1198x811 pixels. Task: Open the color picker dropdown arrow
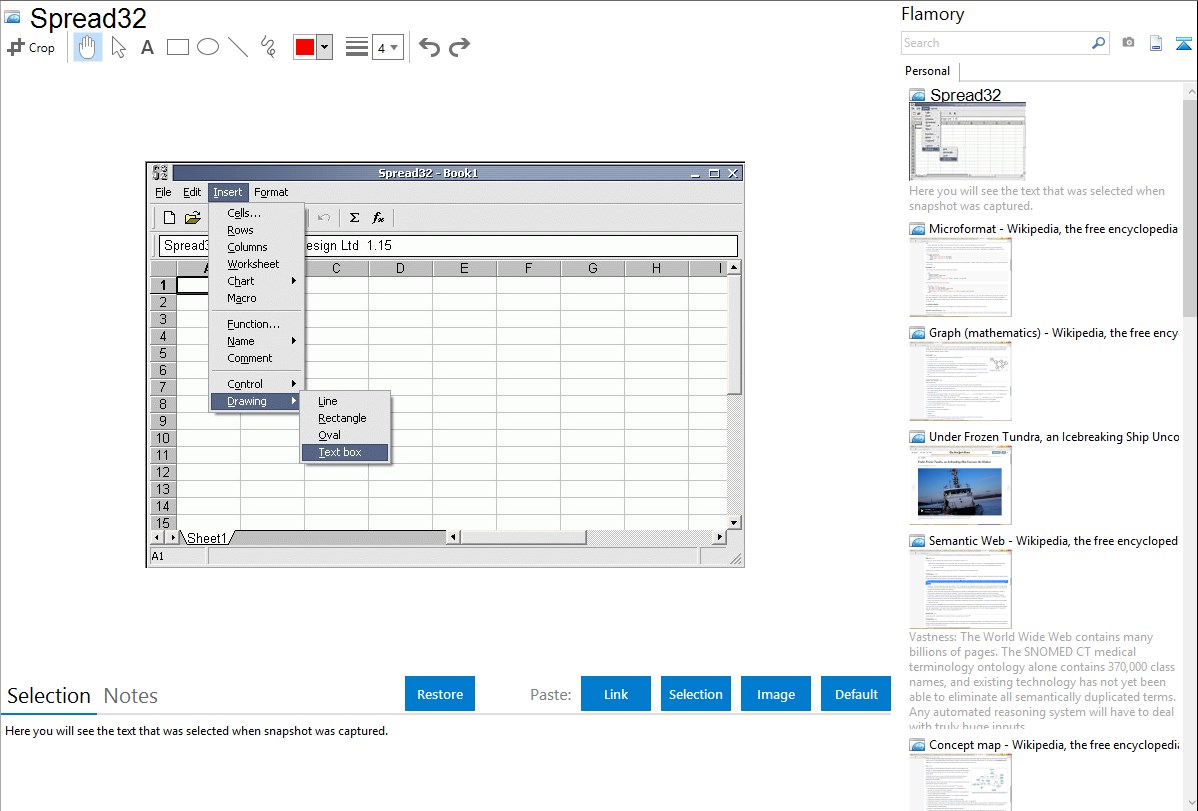325,47
